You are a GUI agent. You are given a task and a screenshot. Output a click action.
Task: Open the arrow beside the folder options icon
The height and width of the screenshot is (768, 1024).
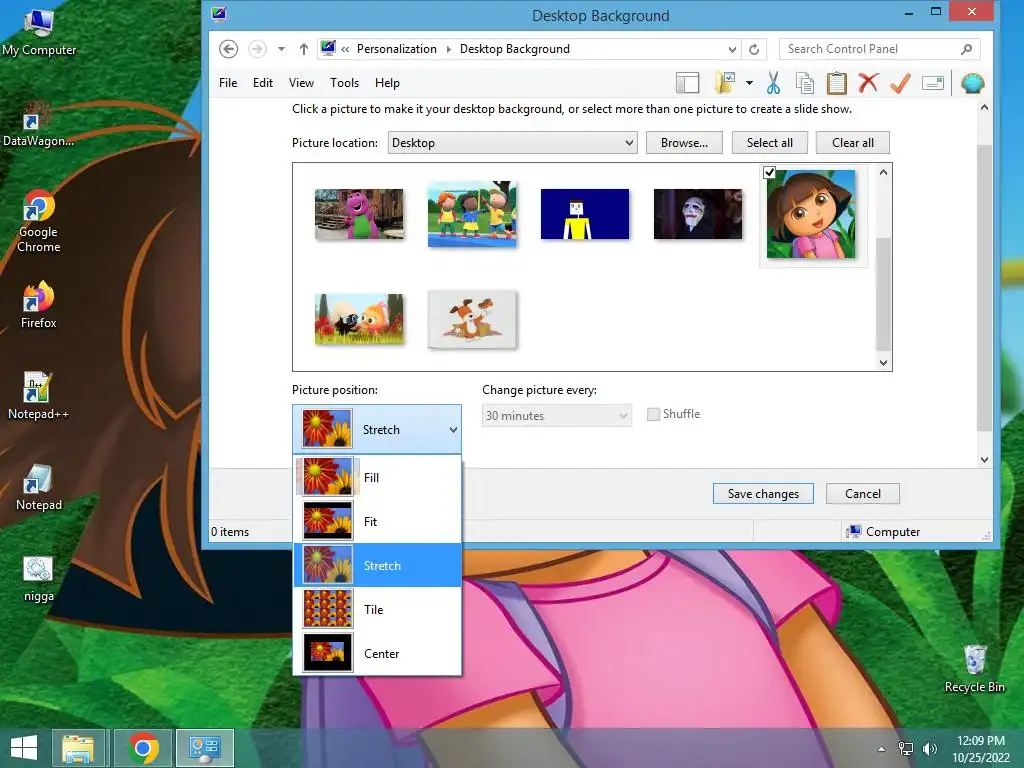click(749, 83)
